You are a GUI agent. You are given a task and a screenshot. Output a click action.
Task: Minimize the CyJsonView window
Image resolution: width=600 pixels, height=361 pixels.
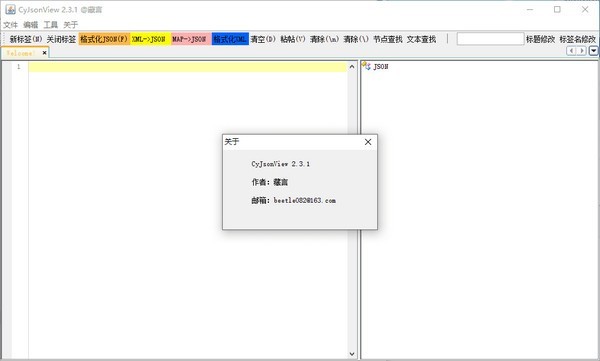pos(530,10)
